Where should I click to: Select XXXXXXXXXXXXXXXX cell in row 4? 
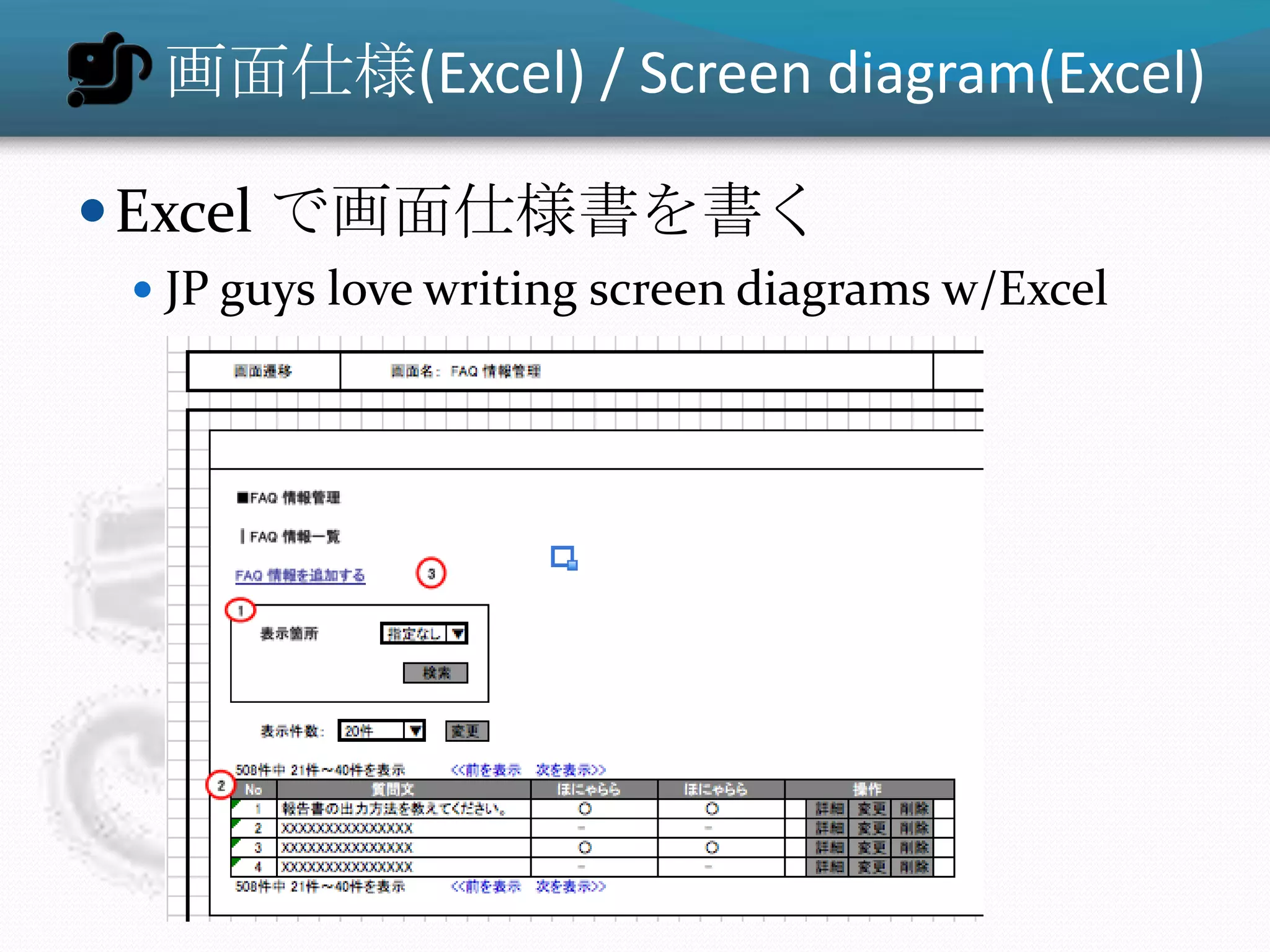[404, 866]
